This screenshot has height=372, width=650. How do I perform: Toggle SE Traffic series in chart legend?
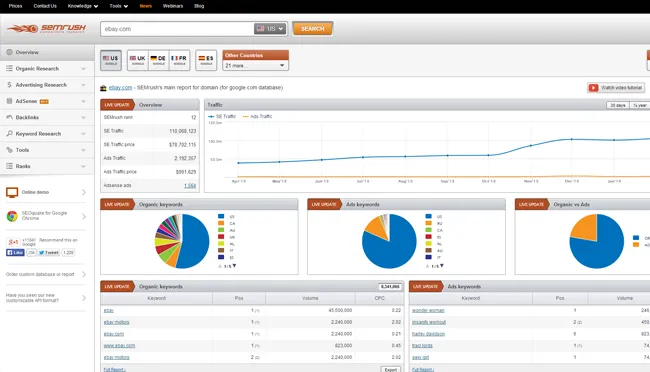click(x=222, y=117)
